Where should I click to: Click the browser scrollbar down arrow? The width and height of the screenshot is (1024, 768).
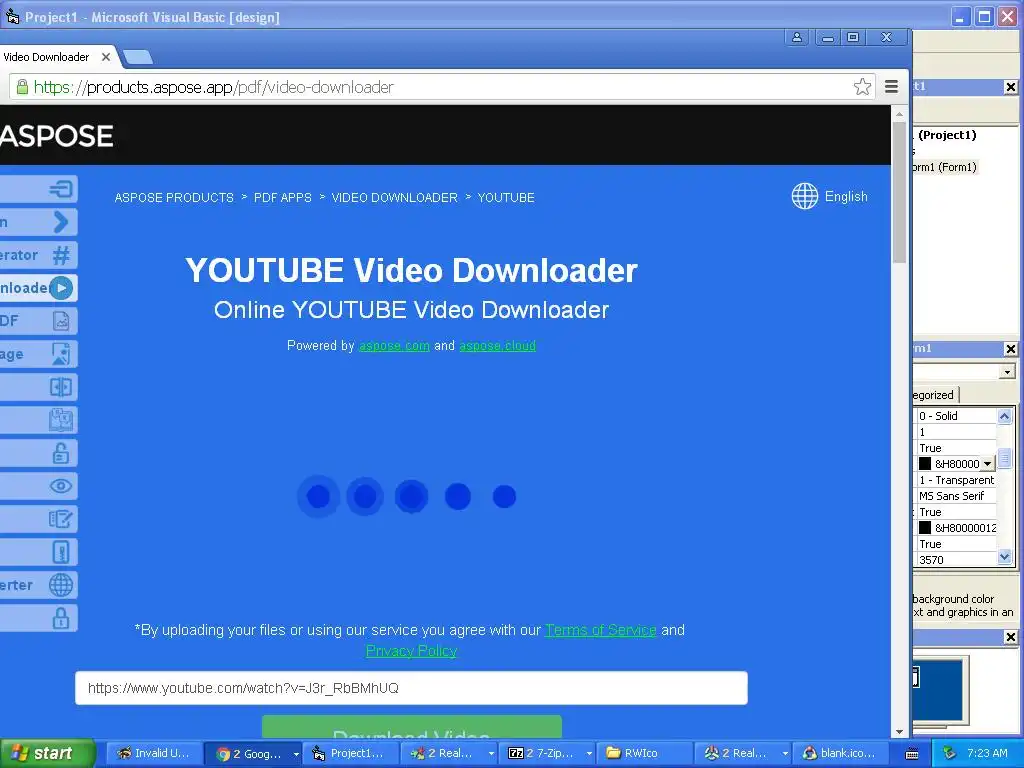pyautogui.click(x=899, y=732)
